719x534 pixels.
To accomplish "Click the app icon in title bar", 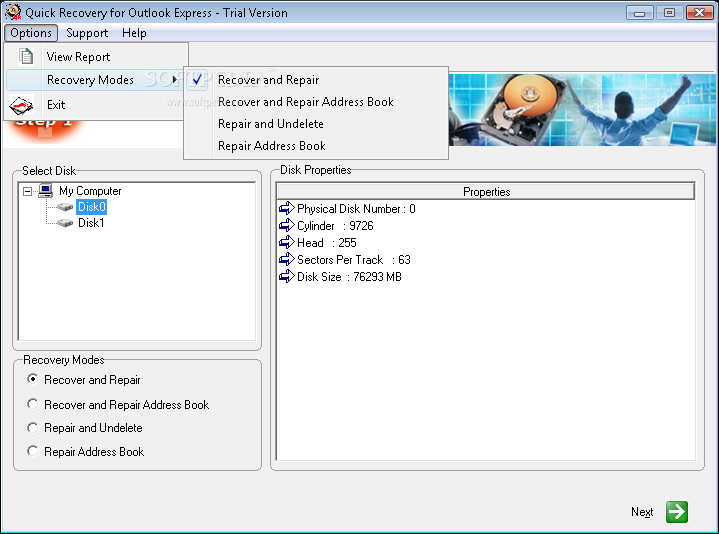I will (13, 12).
